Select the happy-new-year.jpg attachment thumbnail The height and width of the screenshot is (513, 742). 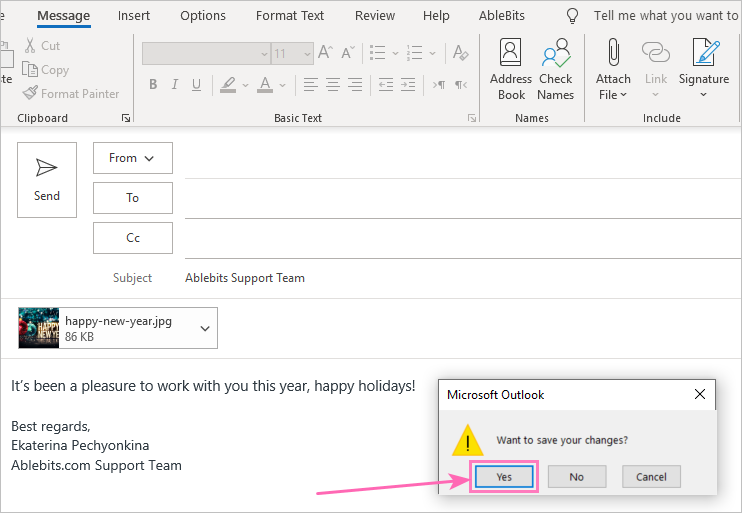(39, 328)
